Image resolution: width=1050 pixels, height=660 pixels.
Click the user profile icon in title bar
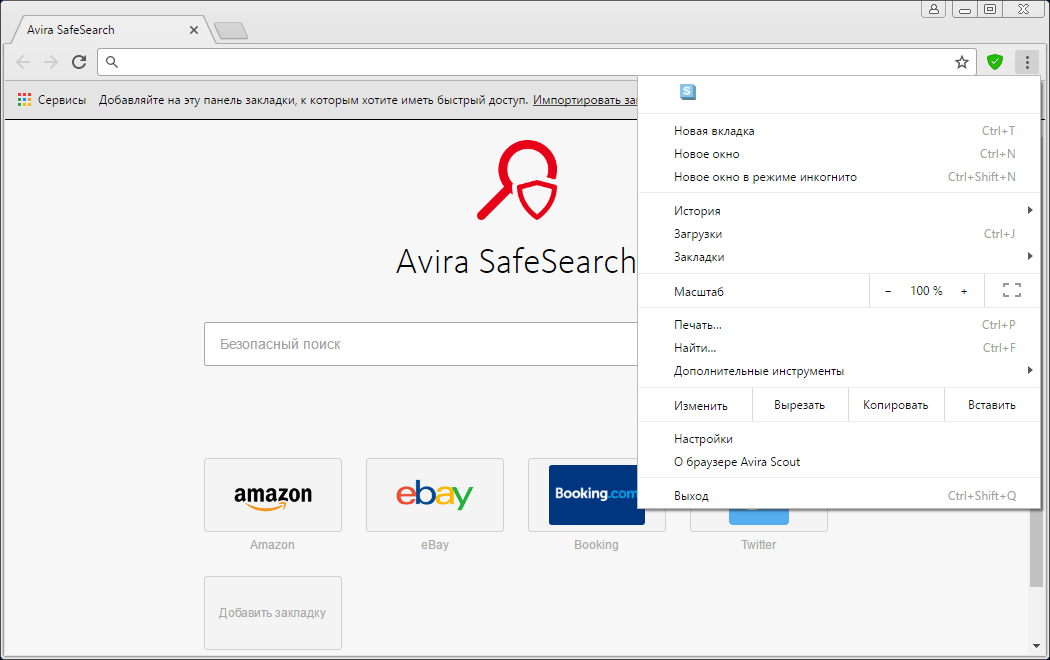(x=933, y=9)
